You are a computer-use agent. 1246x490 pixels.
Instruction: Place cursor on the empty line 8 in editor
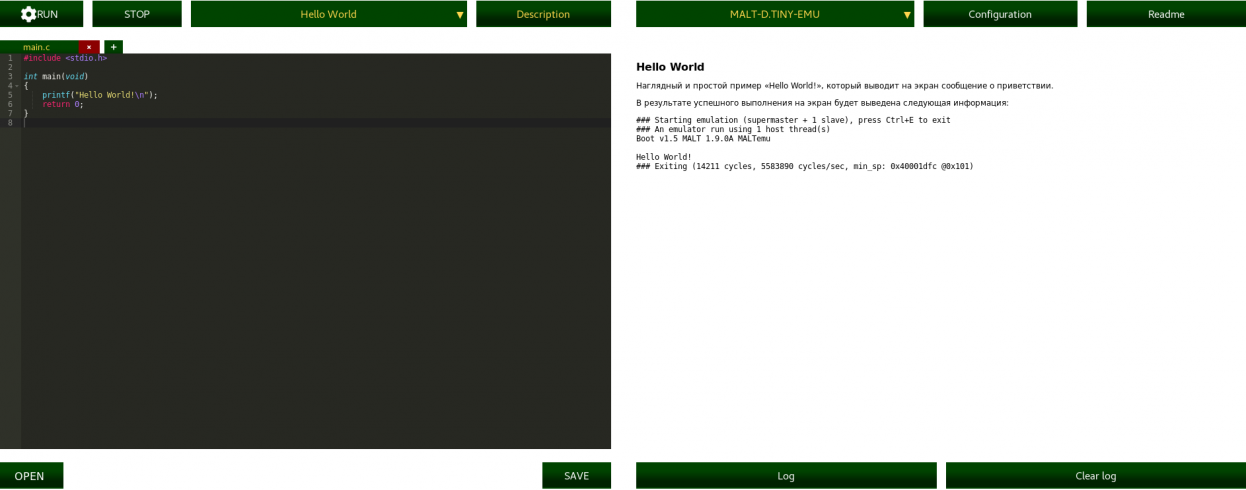pyautogui.click(x=316, y=123)
